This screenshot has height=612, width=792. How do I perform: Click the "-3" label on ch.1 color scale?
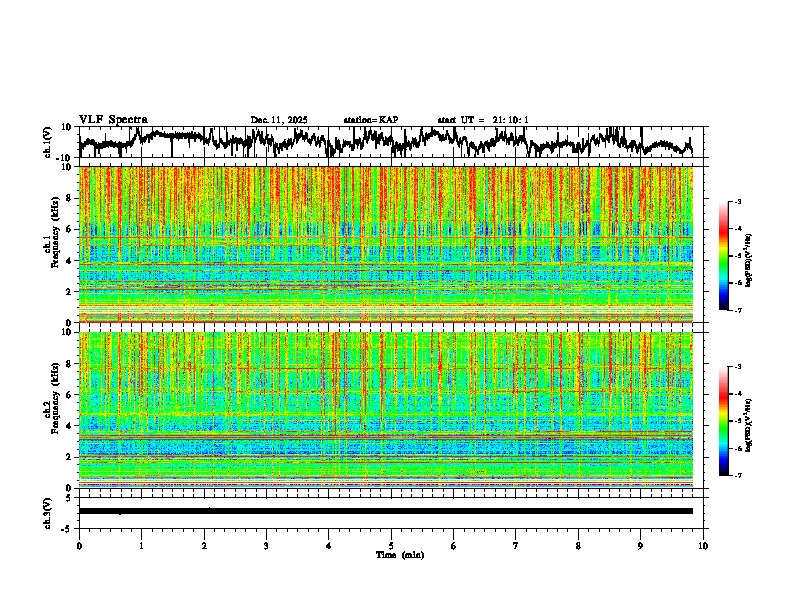point(737,201)
